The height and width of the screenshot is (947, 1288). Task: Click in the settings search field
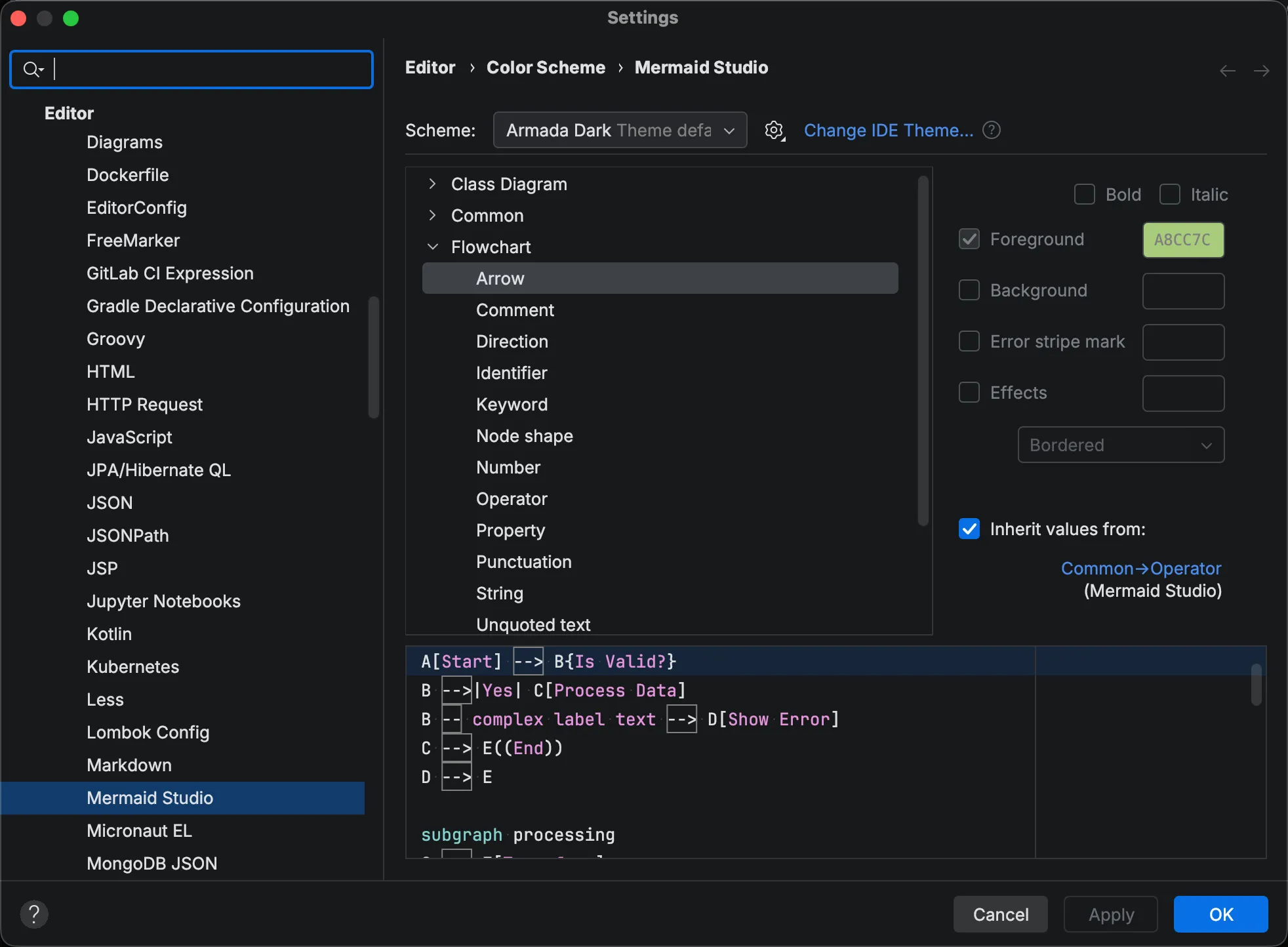tap(191, 69)
